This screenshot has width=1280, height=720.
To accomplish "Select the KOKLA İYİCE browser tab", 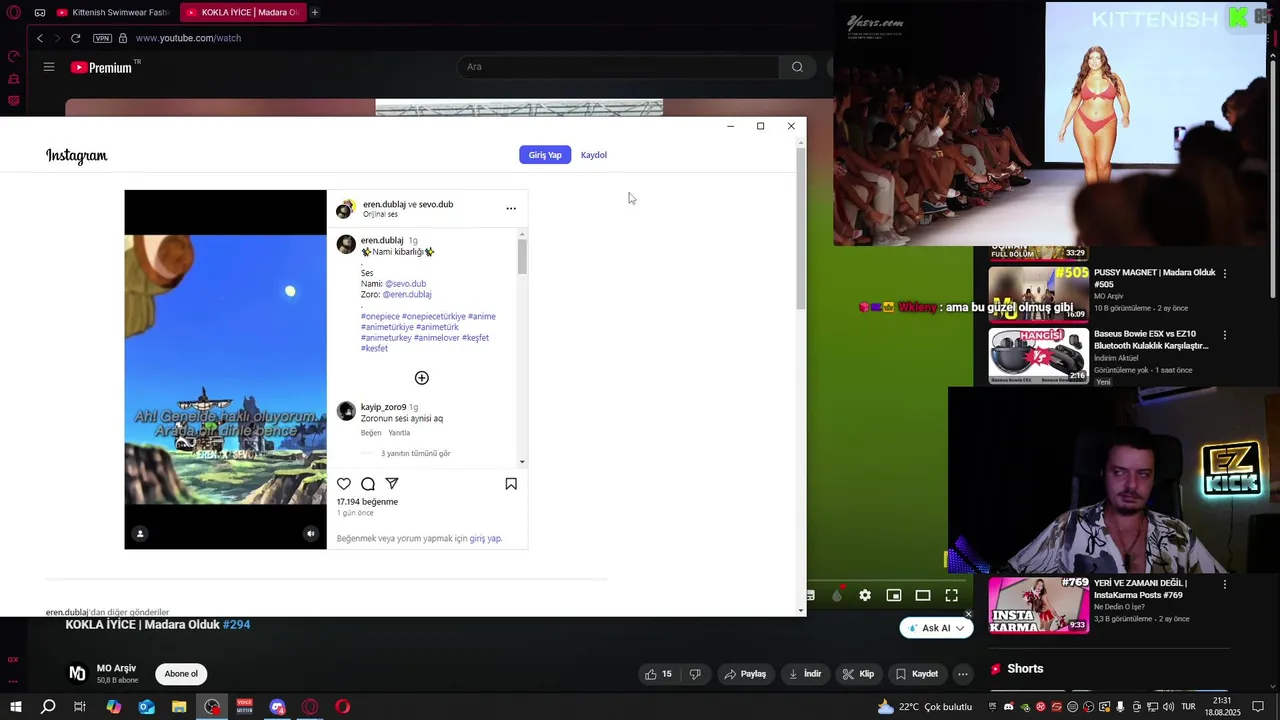I will (x=242, y=12).
